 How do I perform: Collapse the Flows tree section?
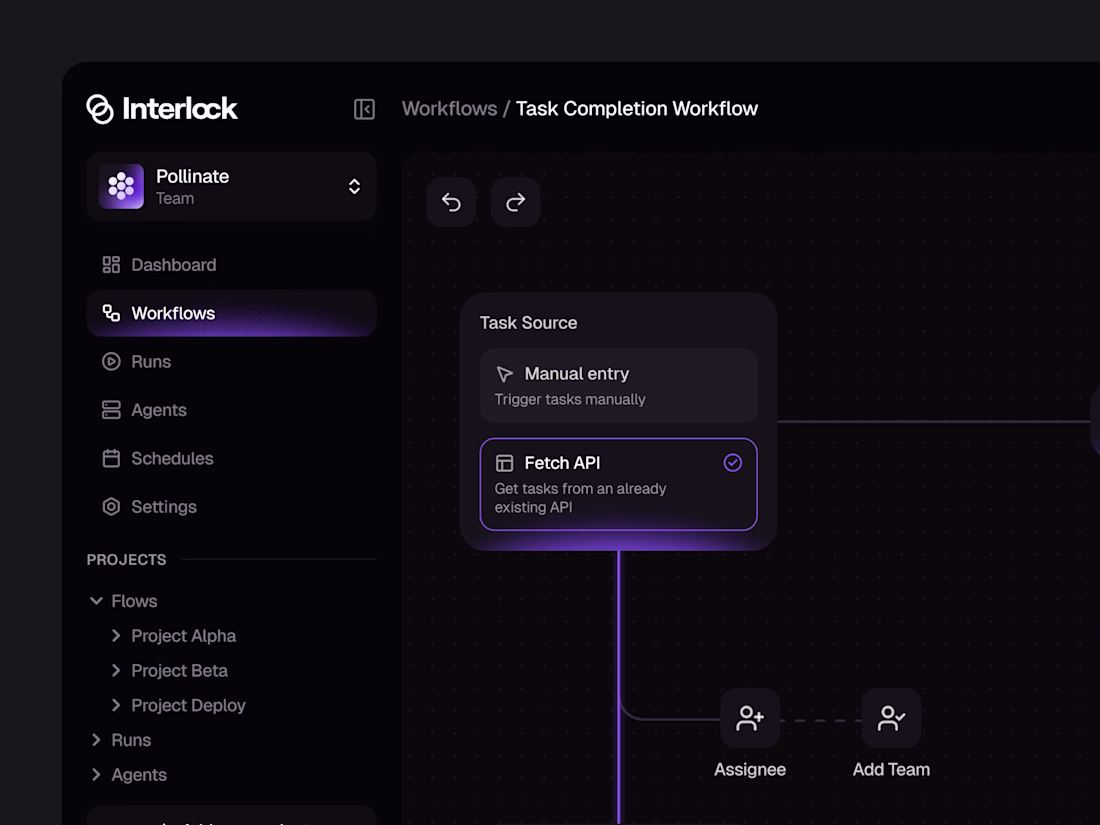tap(97, 601)
